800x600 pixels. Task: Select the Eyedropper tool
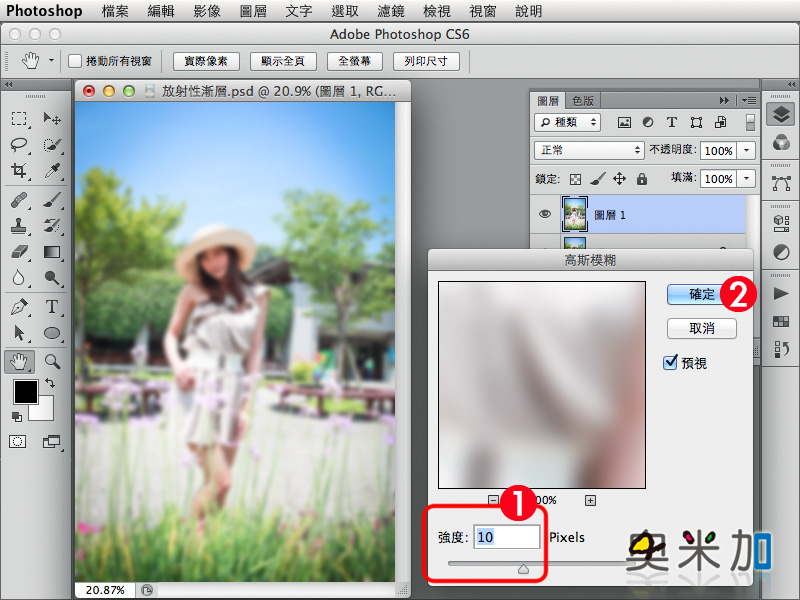52,170
